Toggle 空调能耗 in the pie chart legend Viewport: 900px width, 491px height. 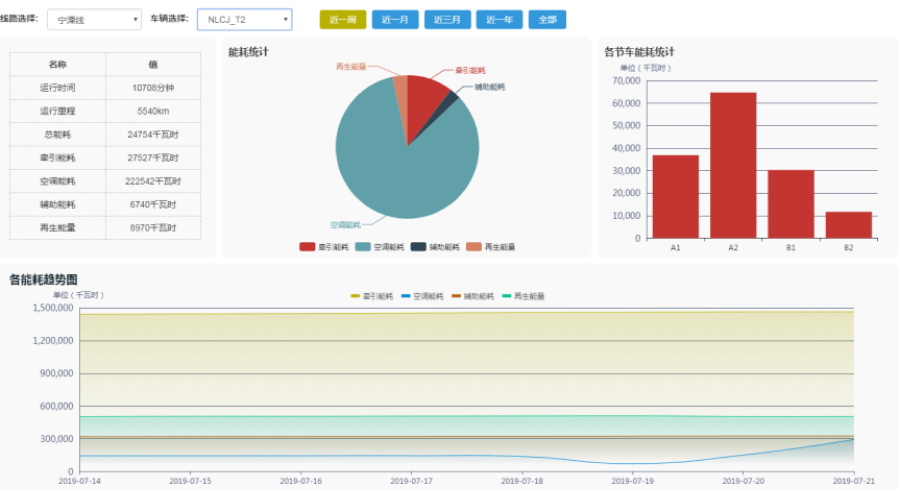click(x=379, y=247)
